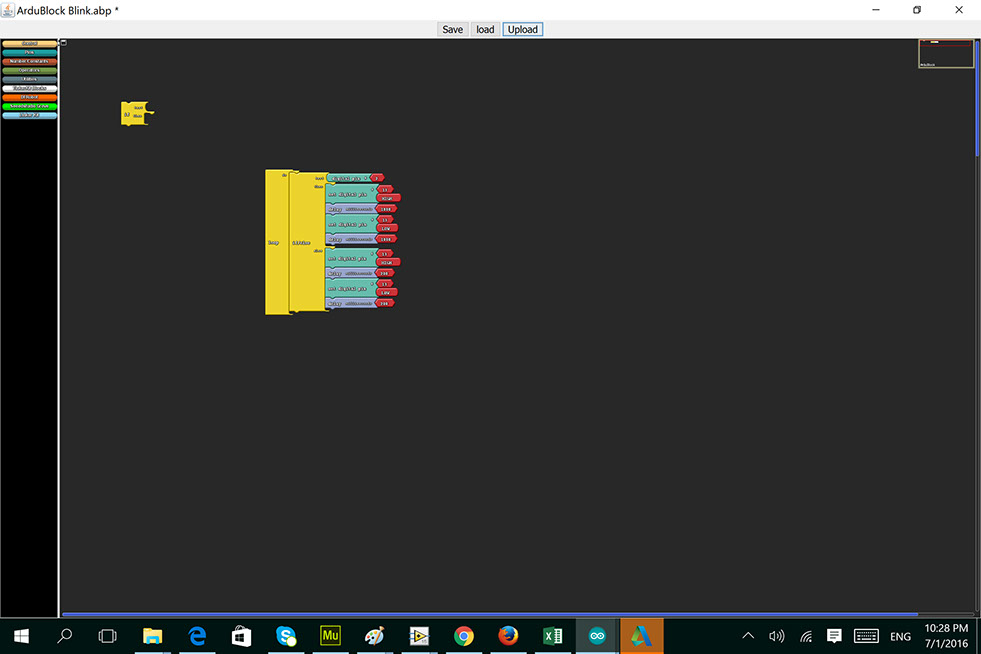Open the DFRobot block drawer
981x654 pixels.
(29, 97)
